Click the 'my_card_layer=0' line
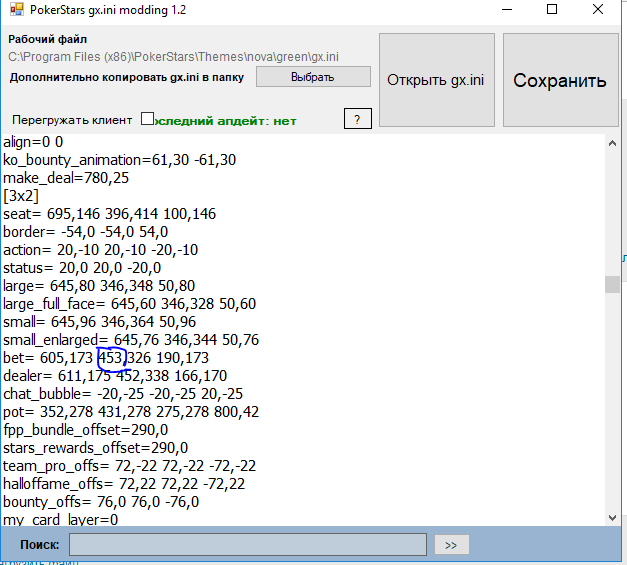 [x=61, y=519]
